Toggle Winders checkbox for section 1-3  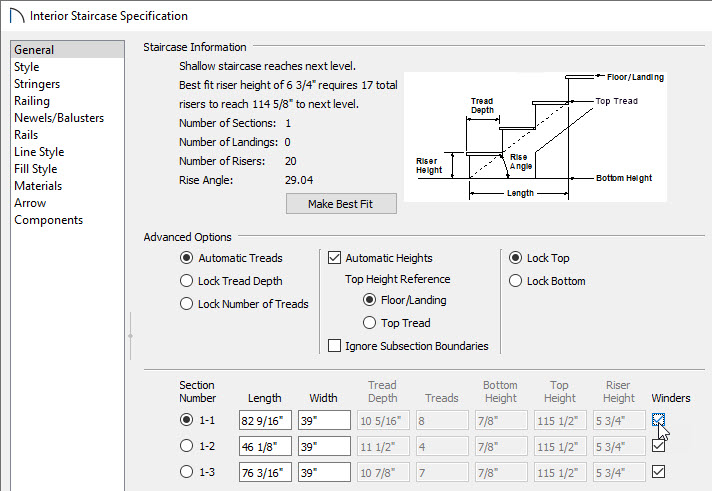coord(658,471)
